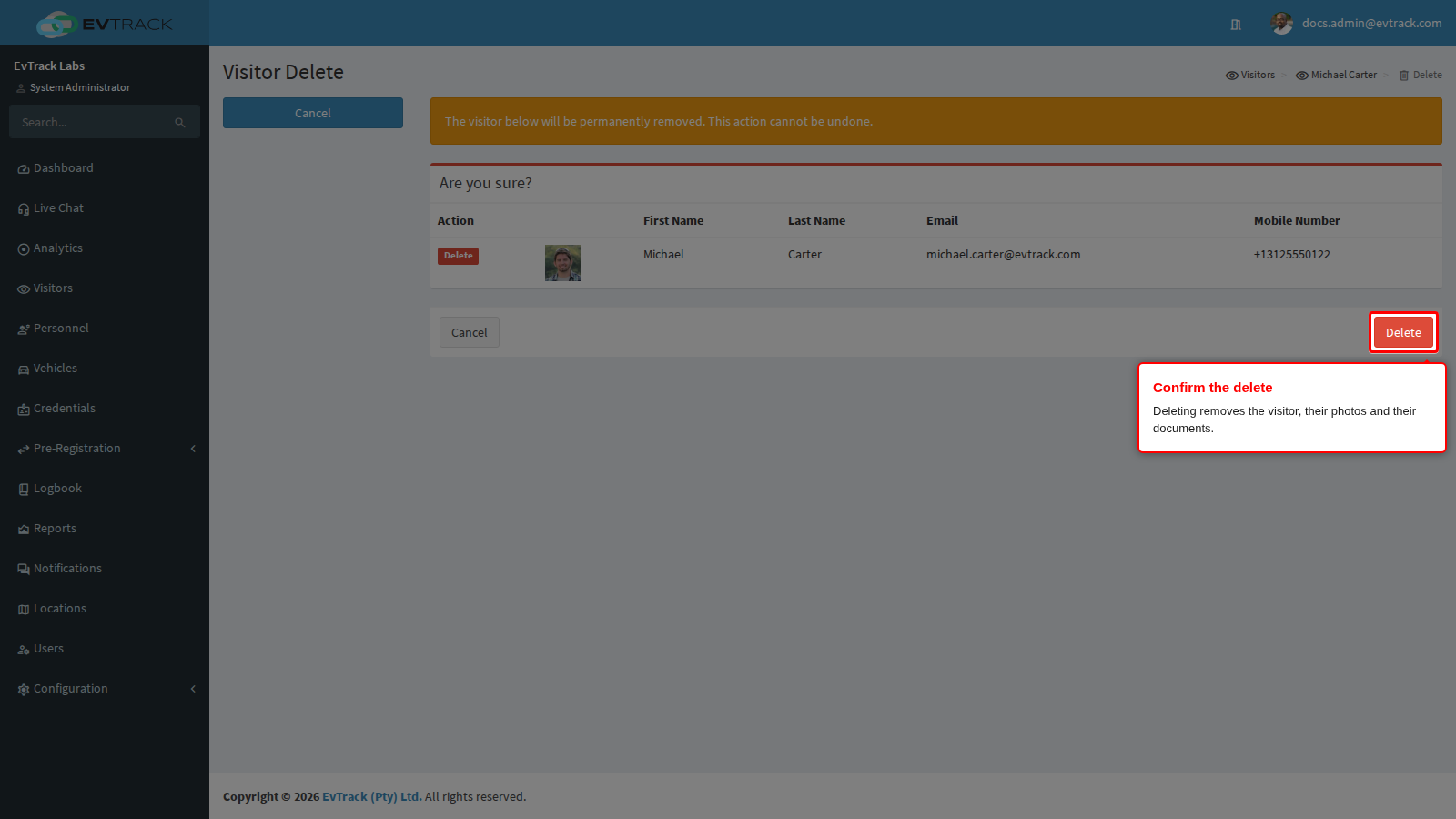Viewport: 1456px width, 819px height.
Task: Click the permanent removal warning banner
Action: (x=936, y=121)
